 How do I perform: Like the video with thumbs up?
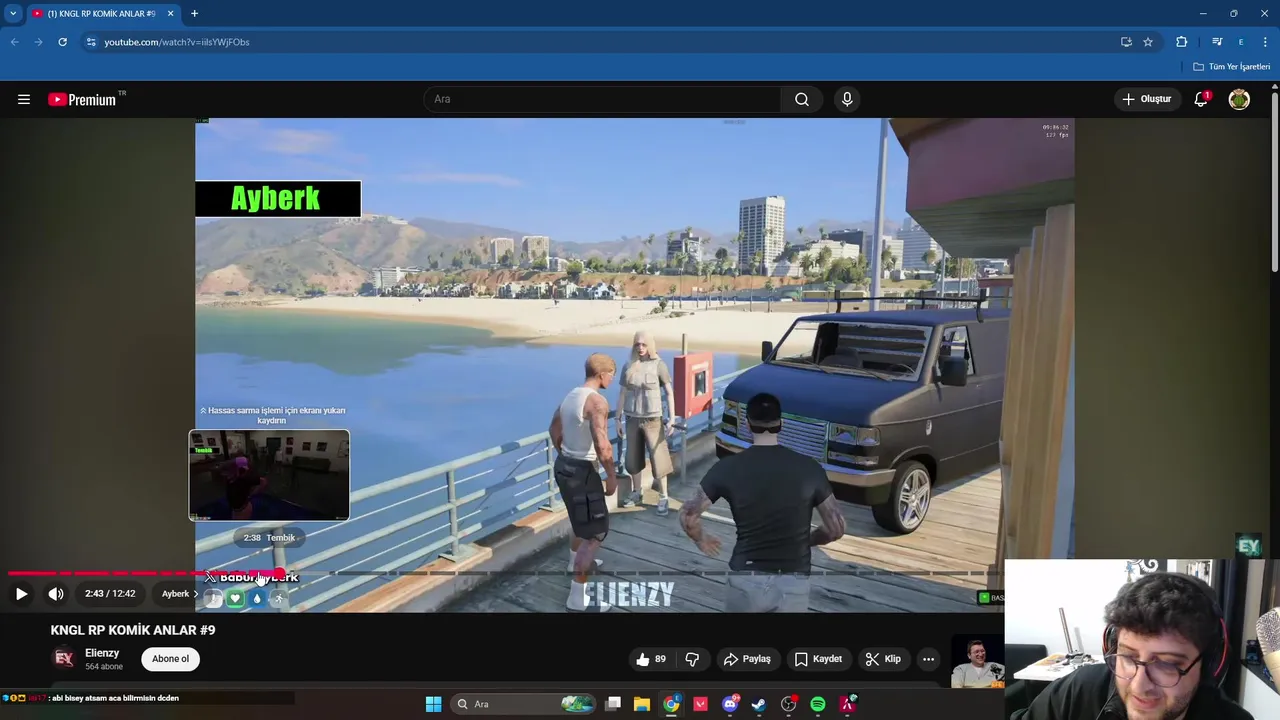point(650,659)
